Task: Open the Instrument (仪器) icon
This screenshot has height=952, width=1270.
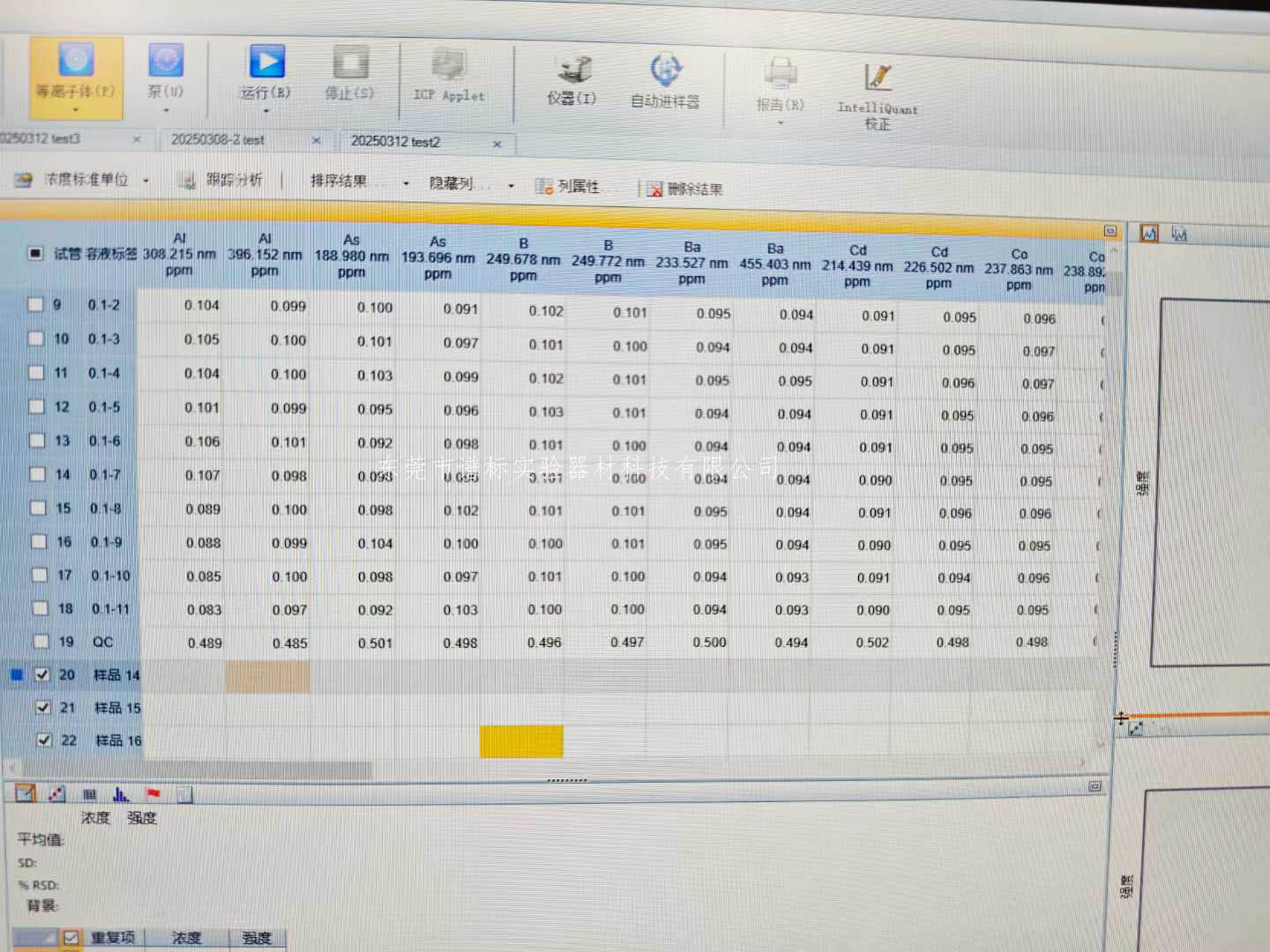Action: point(572,71)
